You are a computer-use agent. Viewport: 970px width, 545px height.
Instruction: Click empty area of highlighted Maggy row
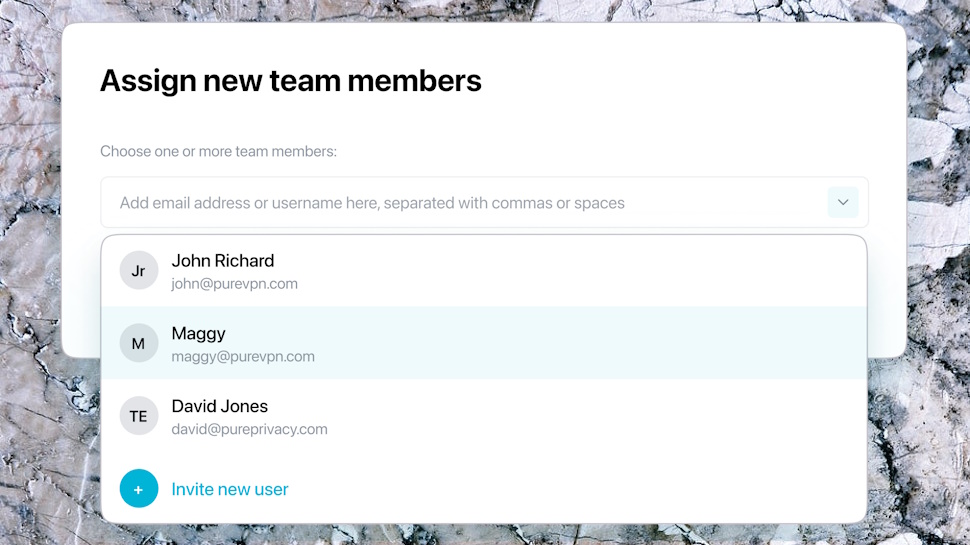tap(588, 343)
